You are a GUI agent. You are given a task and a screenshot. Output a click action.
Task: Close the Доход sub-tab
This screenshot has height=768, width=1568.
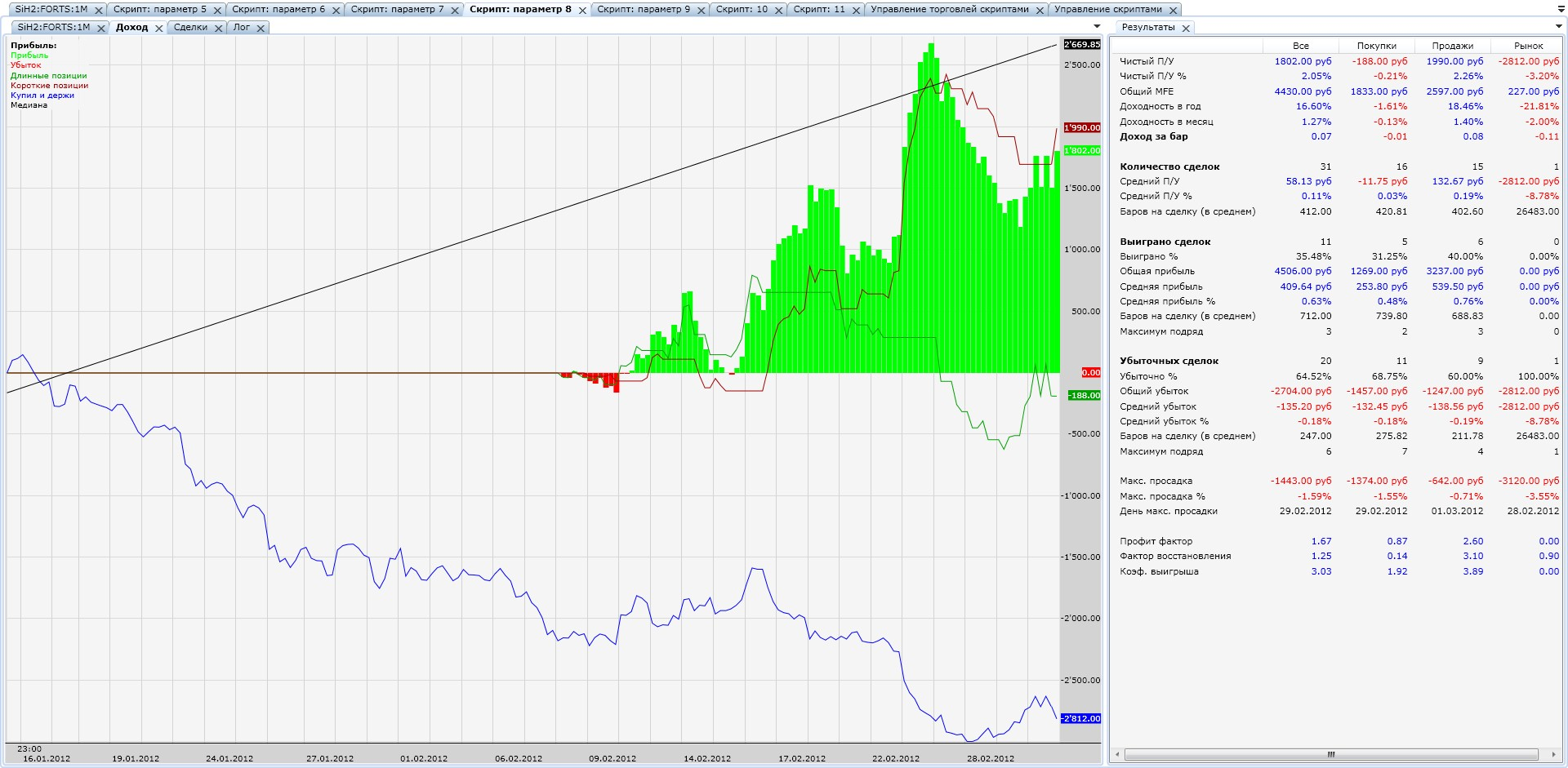pos(159,29)
